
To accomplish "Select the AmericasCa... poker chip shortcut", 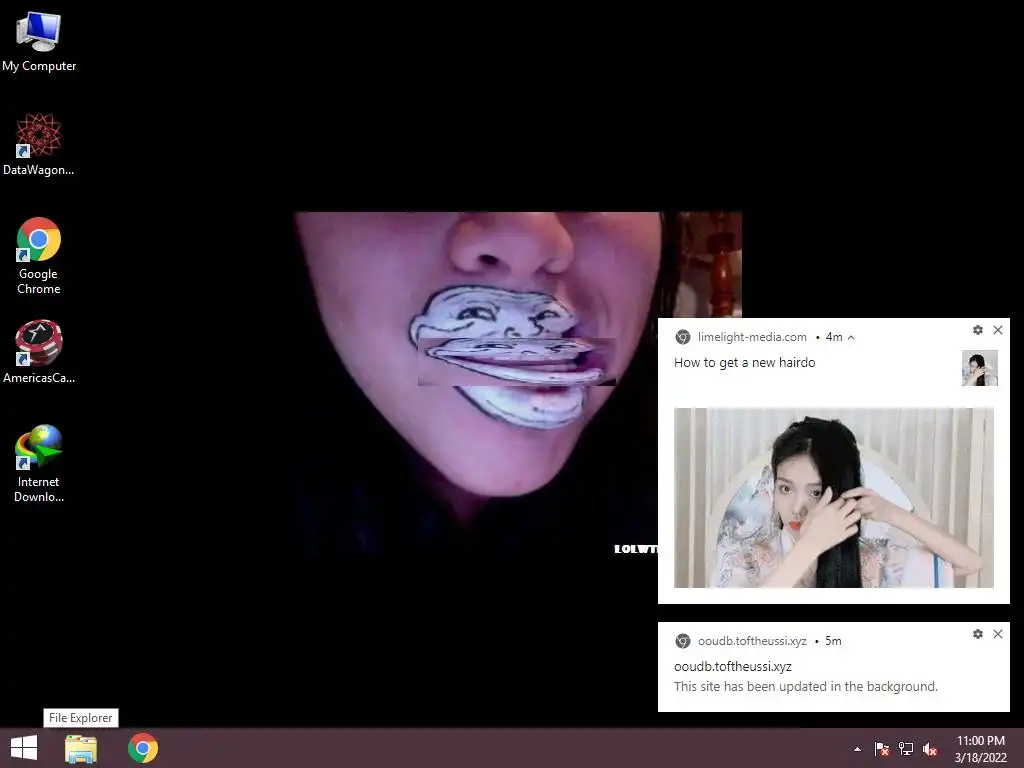I will (x=39, y=351).
